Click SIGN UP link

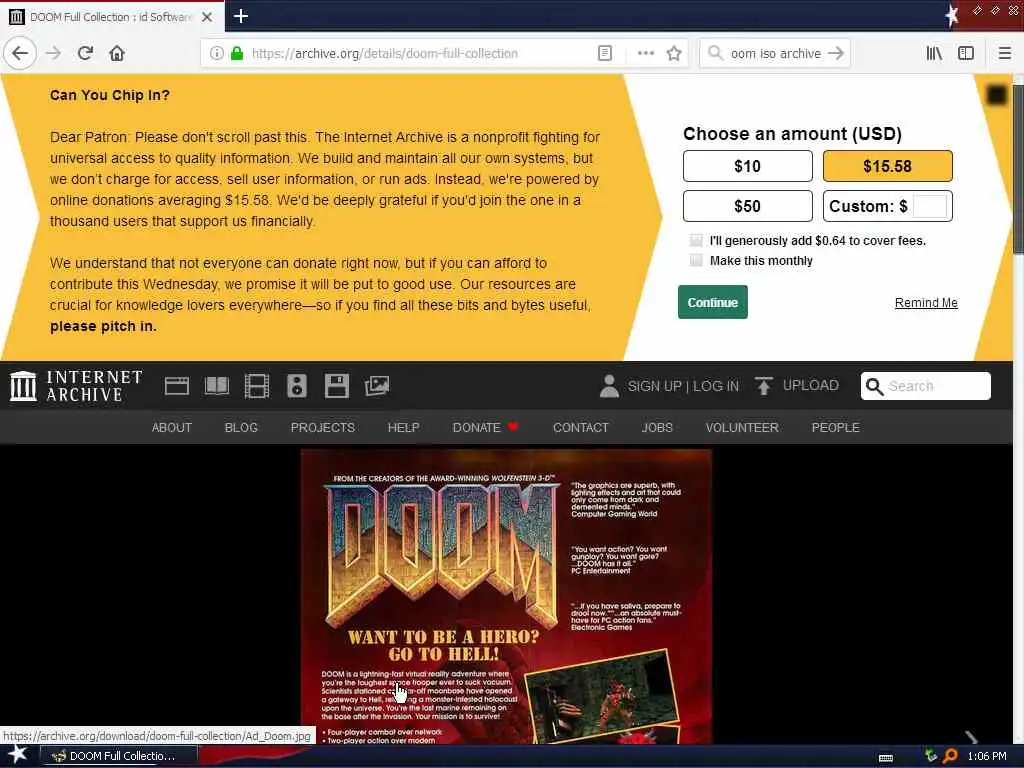point(654,386)
